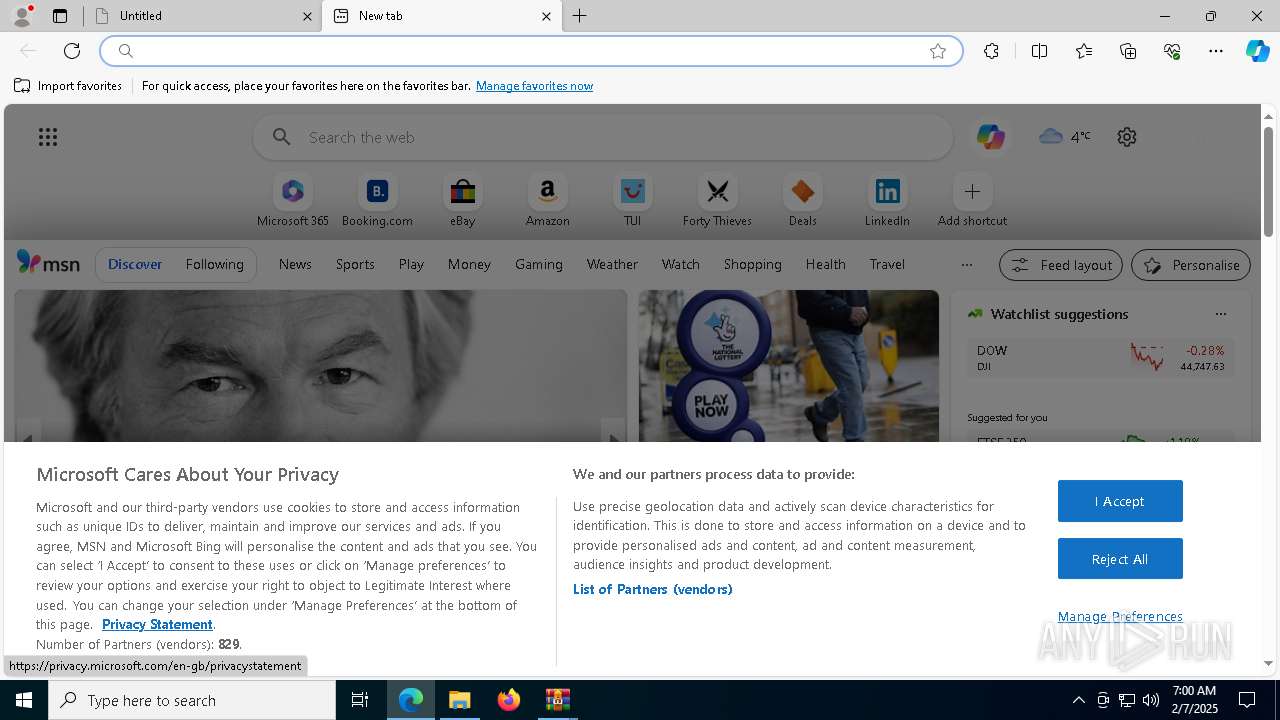Open the Privacy Statement link
This screenshot has height=720, width=1280.
tap(157, 624)
